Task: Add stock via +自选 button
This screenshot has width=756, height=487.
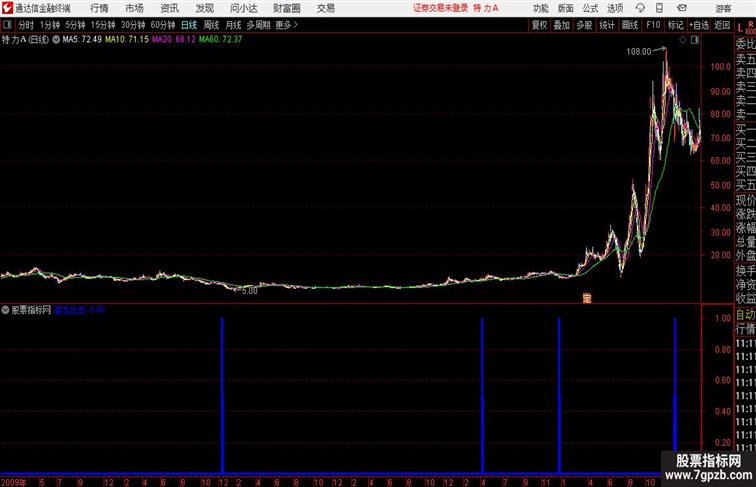Action: (699, 25)
